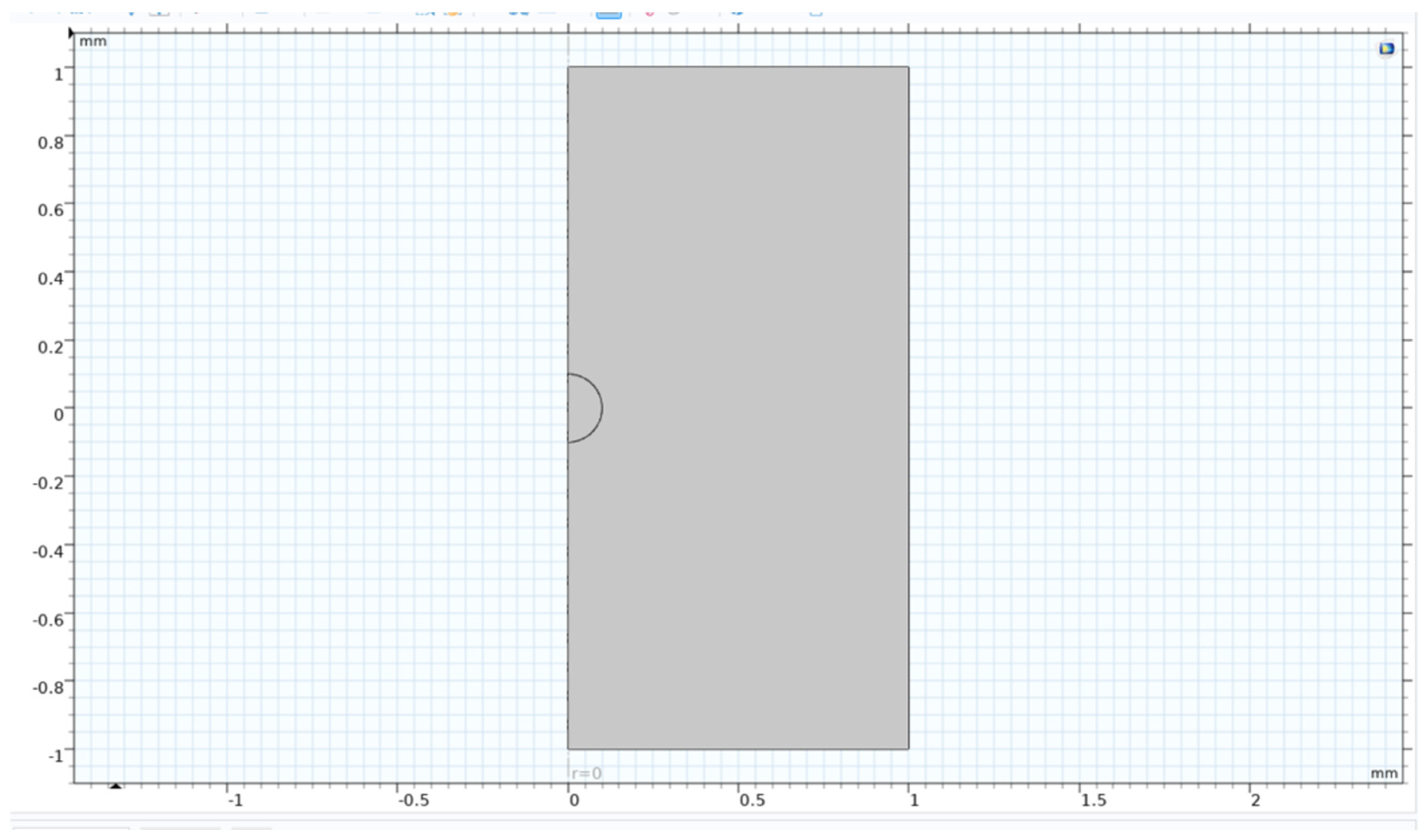The height and width of the screenshot is (840, 1426).
Task: Click the mm unit label at bottom-right
Action: click(x=1383, y=773)
